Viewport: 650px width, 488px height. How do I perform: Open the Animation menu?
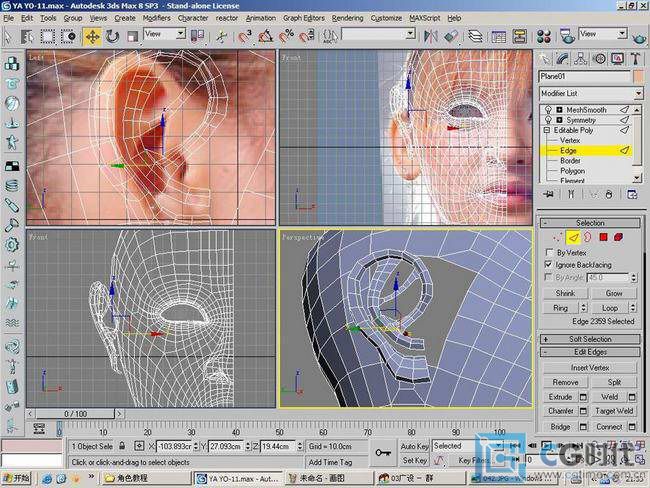coord(260,18)
